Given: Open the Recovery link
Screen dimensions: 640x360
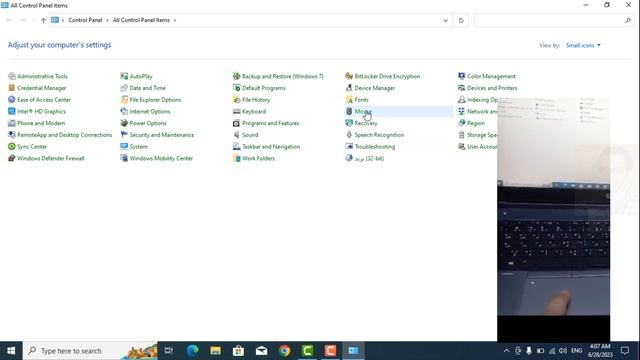Looking at the screenshot, I should [366, 123].
